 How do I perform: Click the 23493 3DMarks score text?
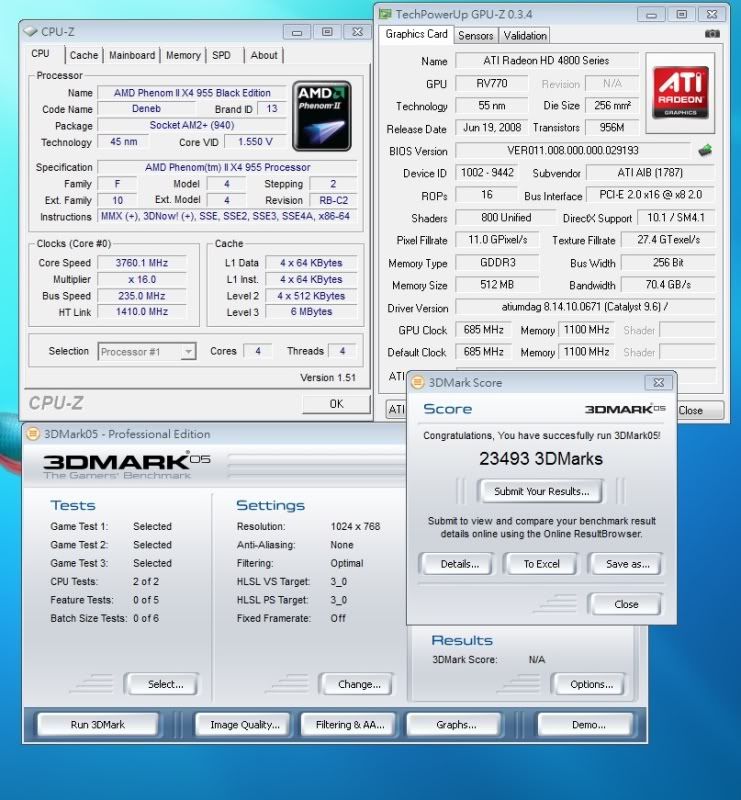pos(541,459)
